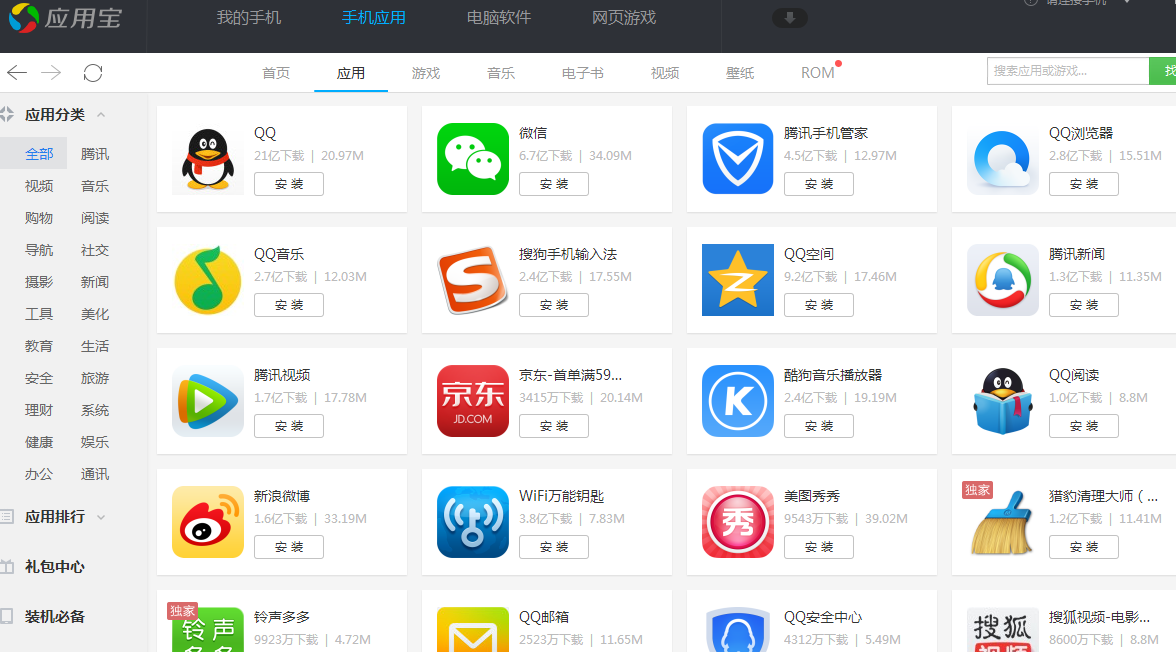
Task: Open 礼包中心 in the sidebar
Action: [x=54, y=566]
